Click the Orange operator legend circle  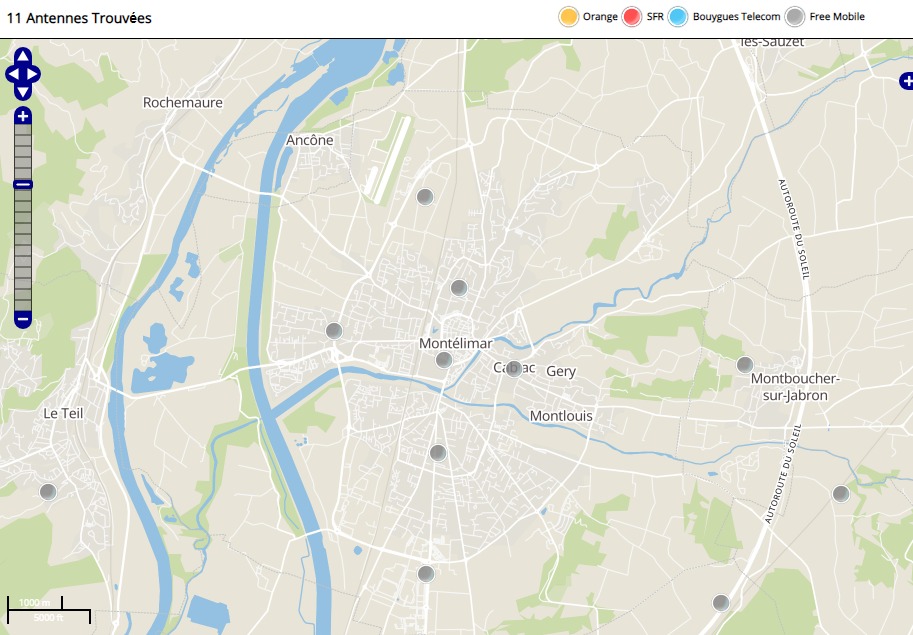569,16
